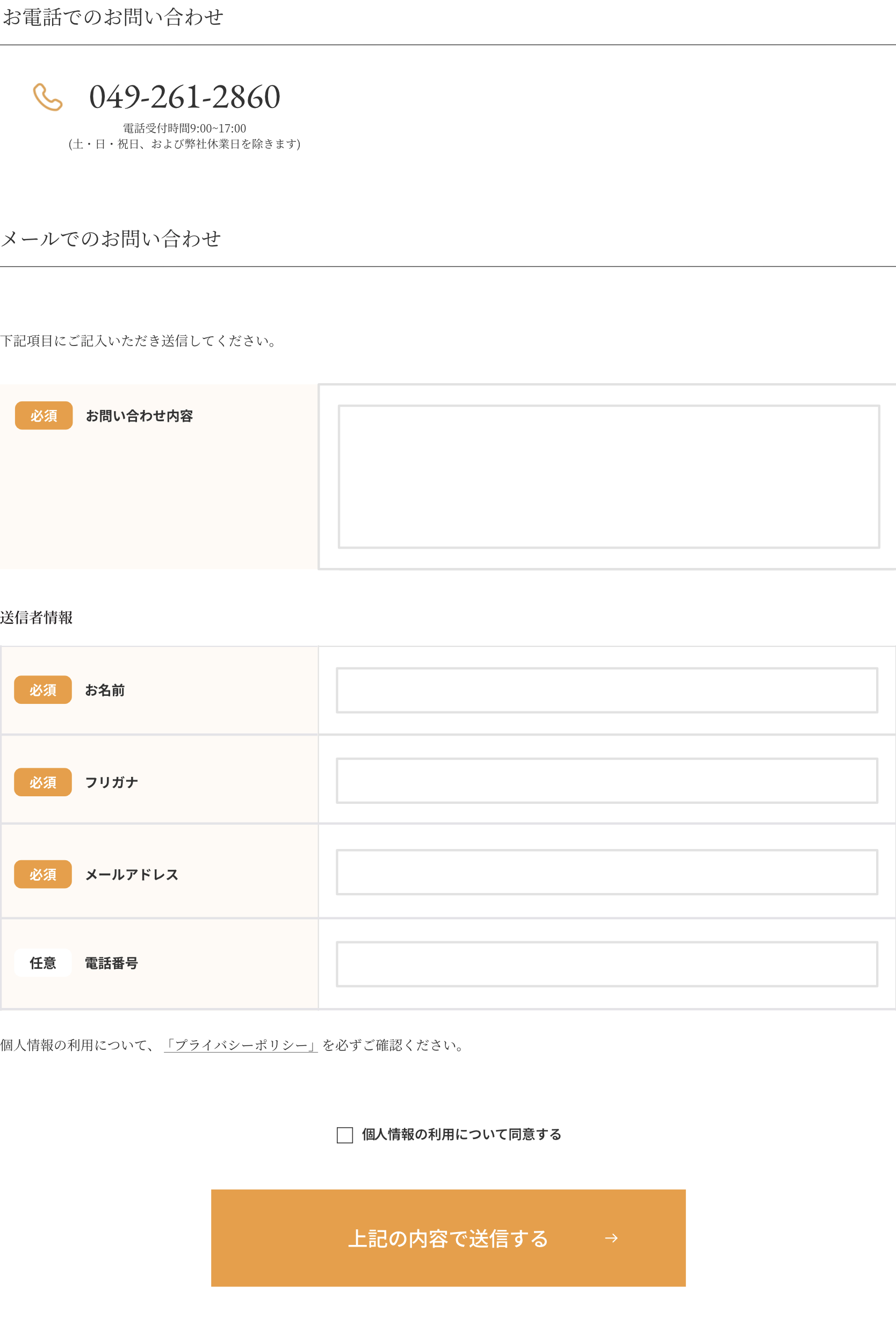Image resolution: width=896 pixels, height=1325 pixels.
Task: Click the 送信者情報 section title
Action: 37,617
